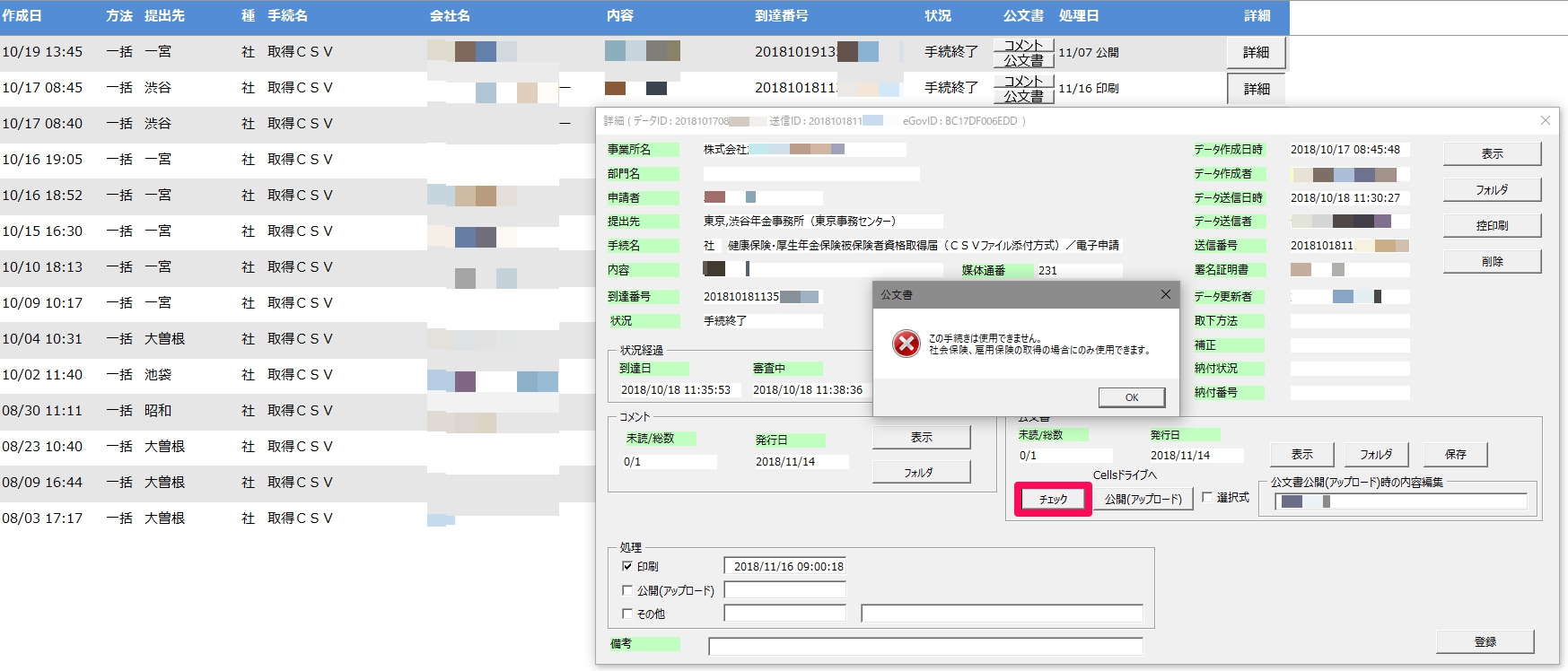
Task: Click 公文書 button in the 10/17 08:45 row
Action: click(x=1023, y=96)
